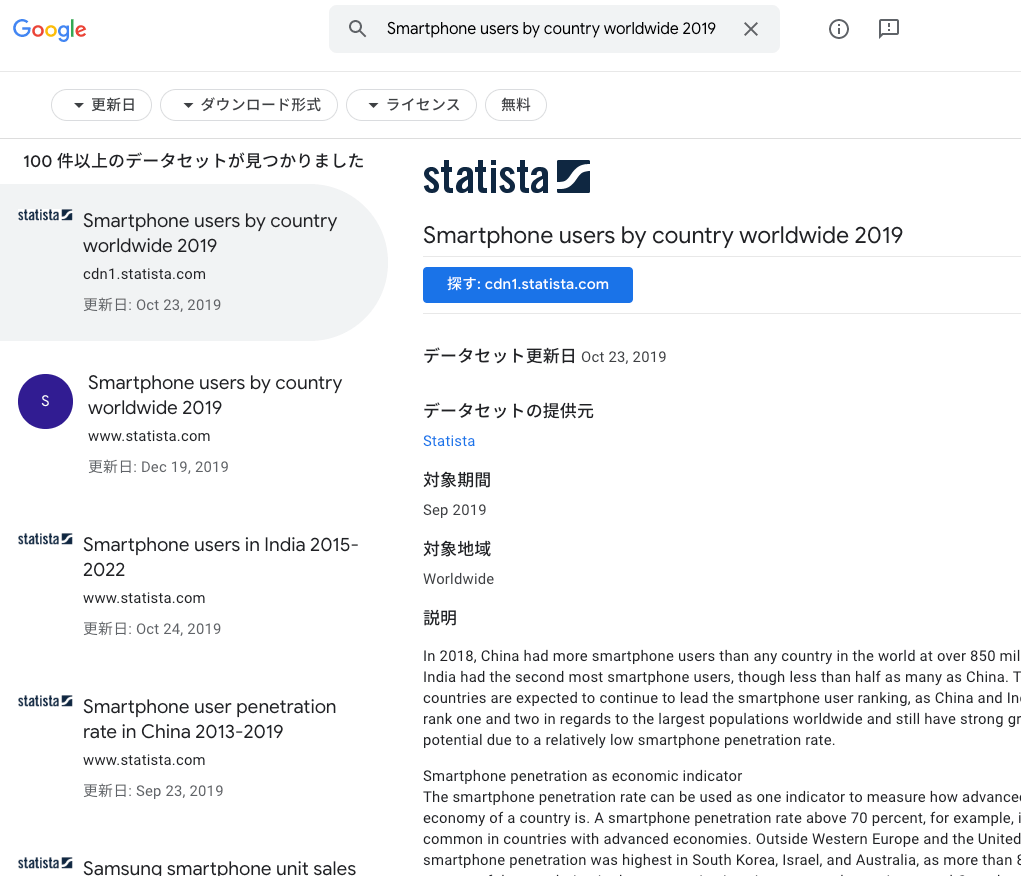The height and width of the screenshot is (876, 1021).
Task: Click statista logo beside first result
Action: pyautogui.click(x=45, y=215)
